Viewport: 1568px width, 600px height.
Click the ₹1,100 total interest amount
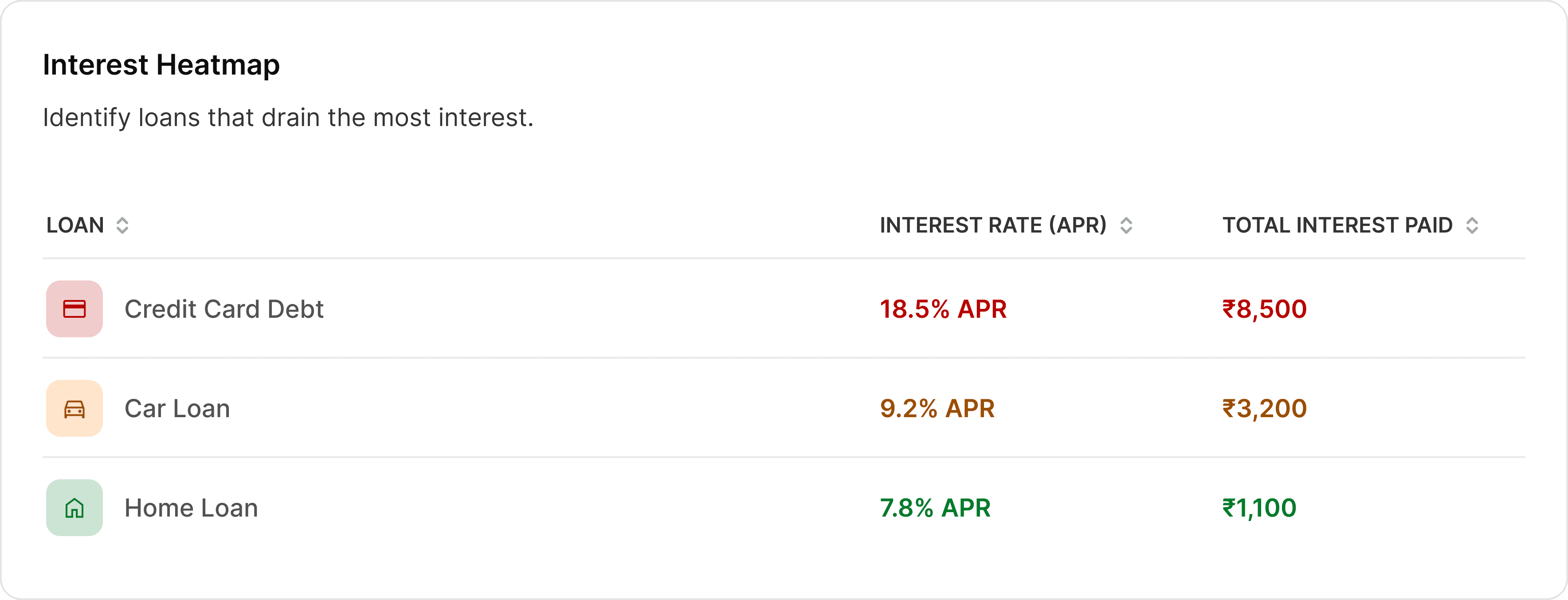point(1259,508)
